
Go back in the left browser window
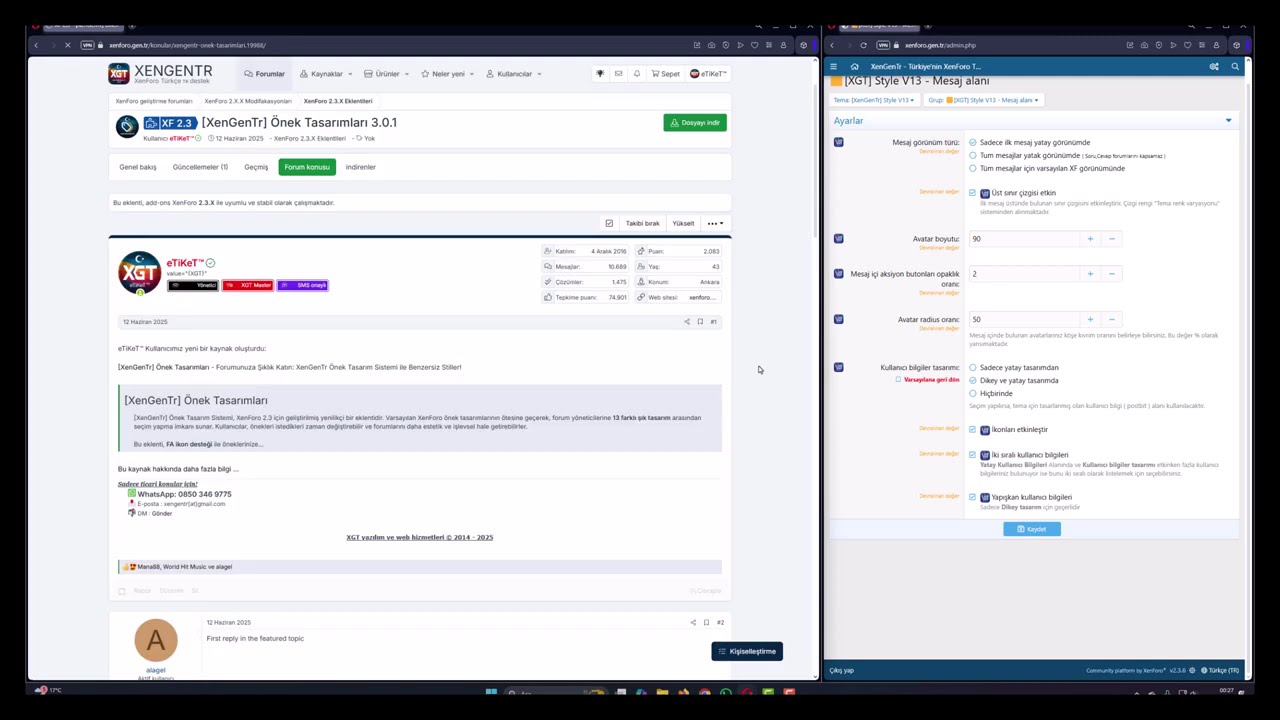click(36, 45)
